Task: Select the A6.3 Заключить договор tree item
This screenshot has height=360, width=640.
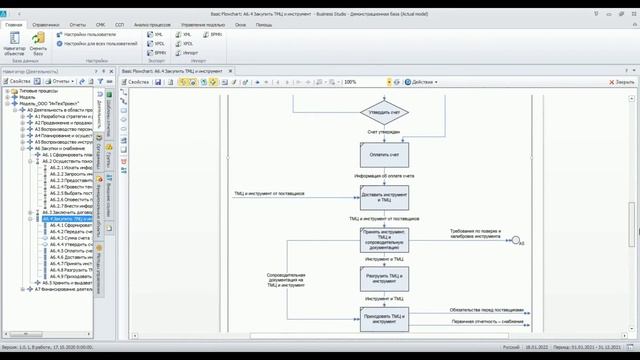Action: [67, 212]
